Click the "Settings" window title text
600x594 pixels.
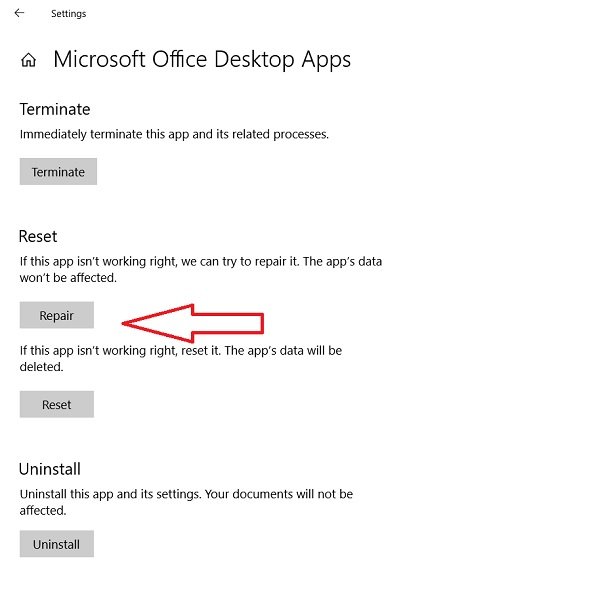pyautogui.click(x=68, y=14)
